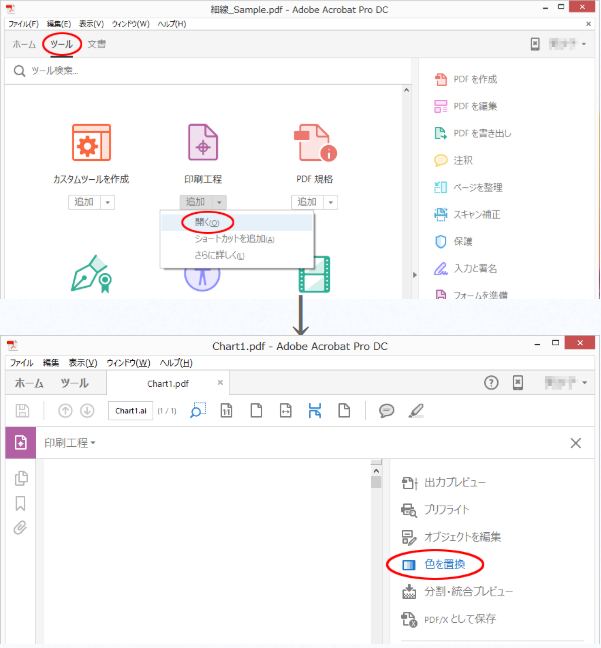The image size is (601, 648).
Task: Choose ショートカットを追加 from the context menu
Action: point(237,239)
